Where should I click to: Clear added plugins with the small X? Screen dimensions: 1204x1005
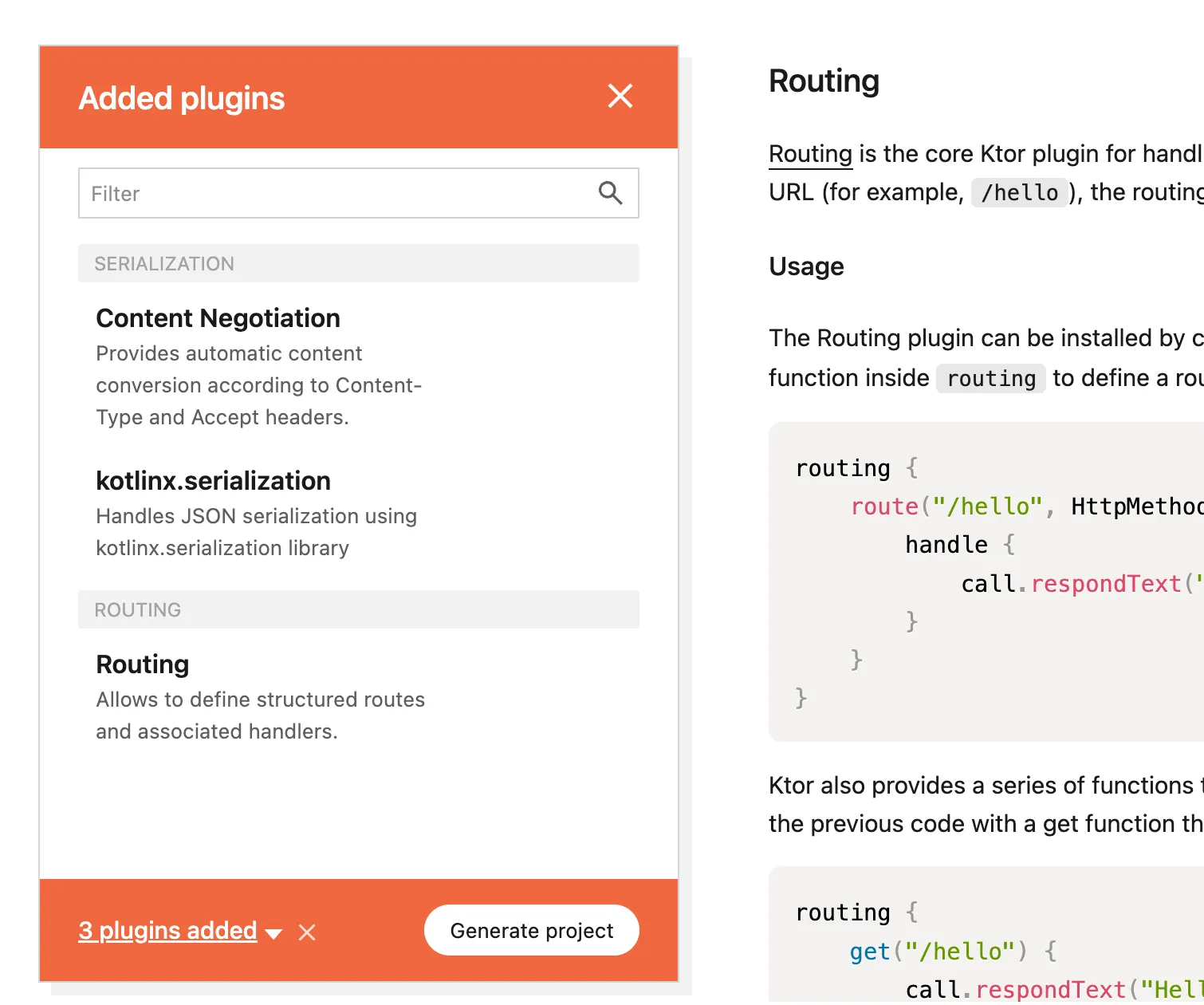click(307, 932)
